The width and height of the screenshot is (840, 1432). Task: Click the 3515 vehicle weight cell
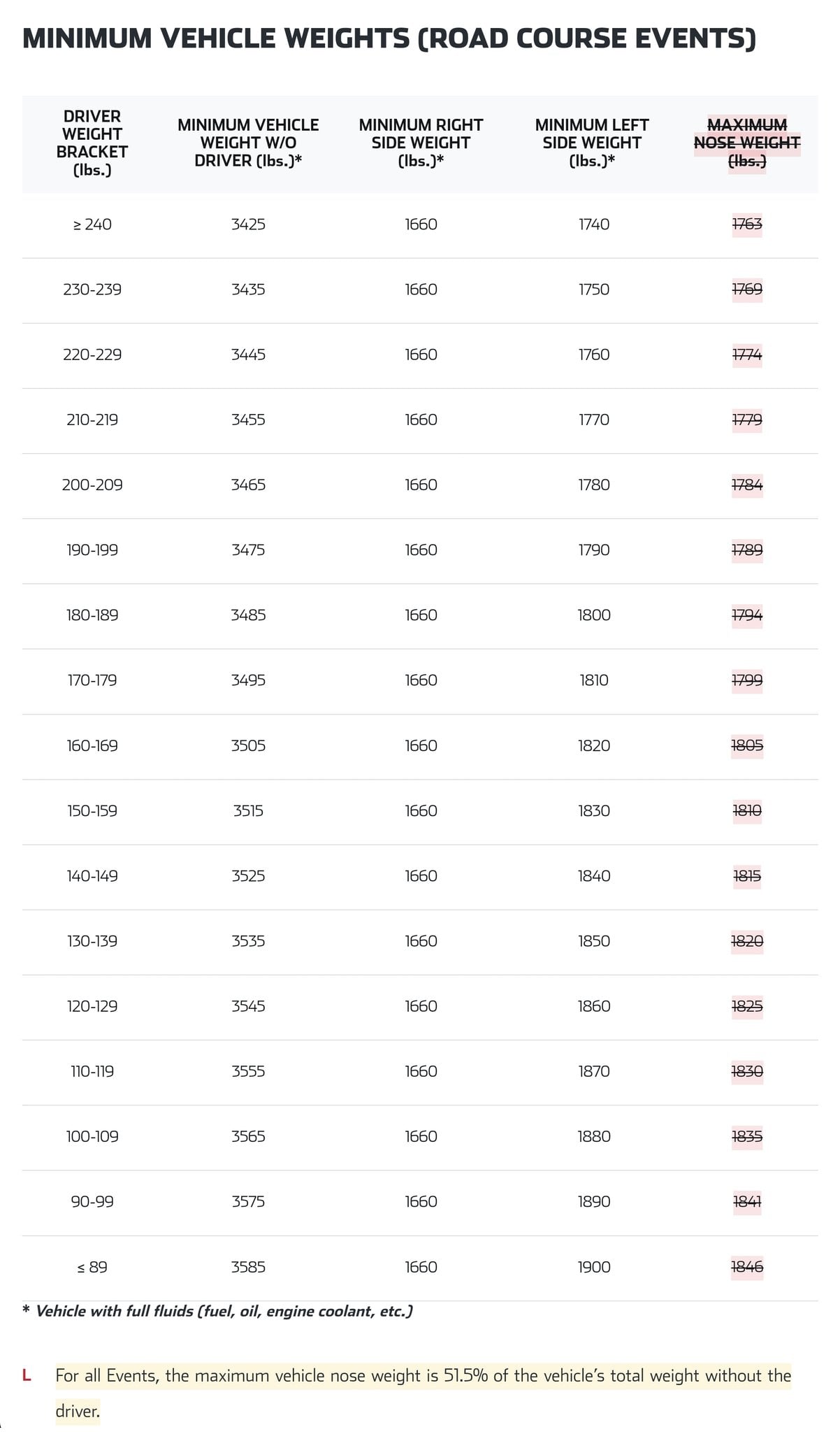pyautogui.click(x=248, y=810)
